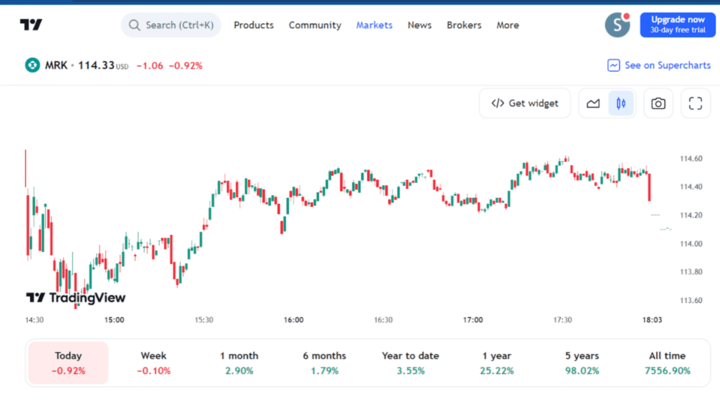Click the TradingView logo in header
This screenshot has width=720, height=413.
[x=31, y=25]
